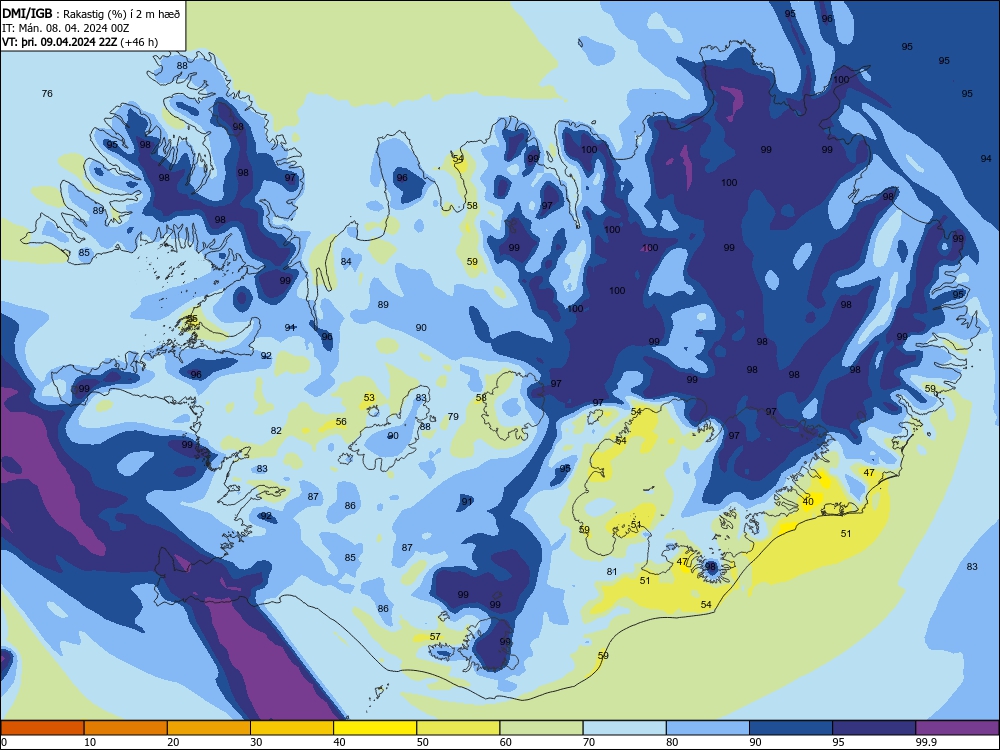Select the purple above-99.9 legend swatch

pos(957,728)
